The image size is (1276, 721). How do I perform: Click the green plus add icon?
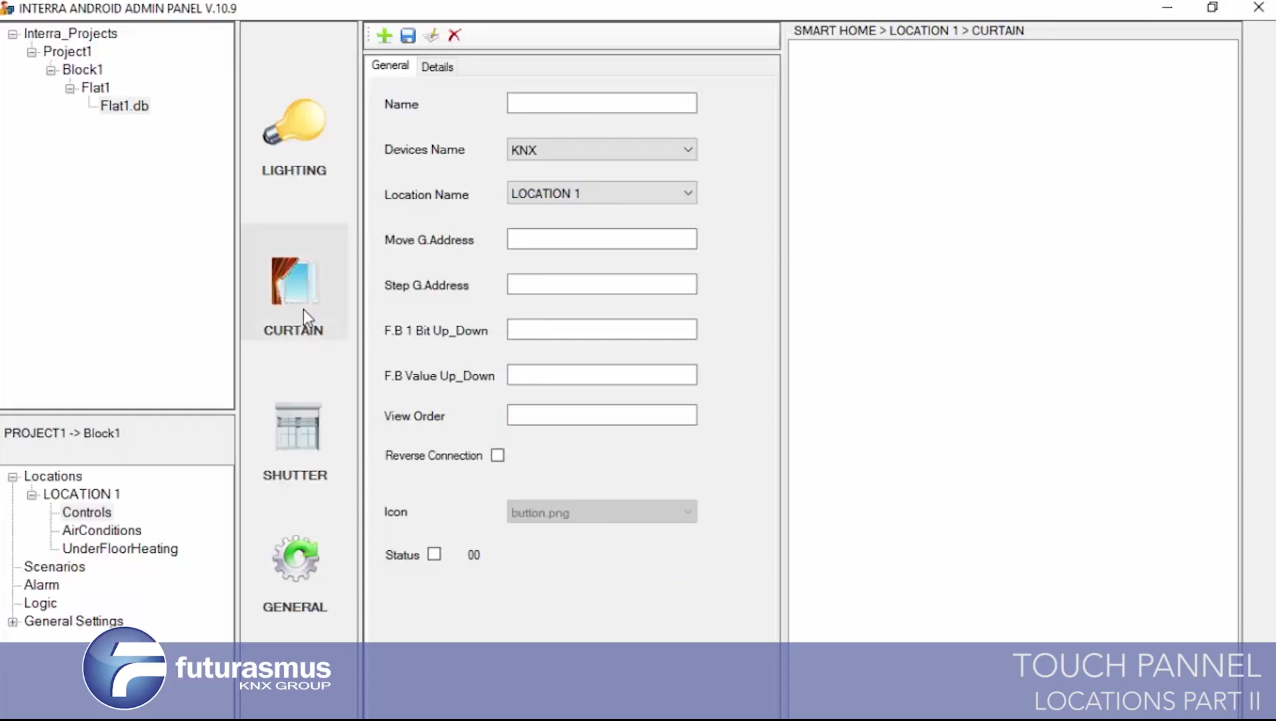(384, 36)
